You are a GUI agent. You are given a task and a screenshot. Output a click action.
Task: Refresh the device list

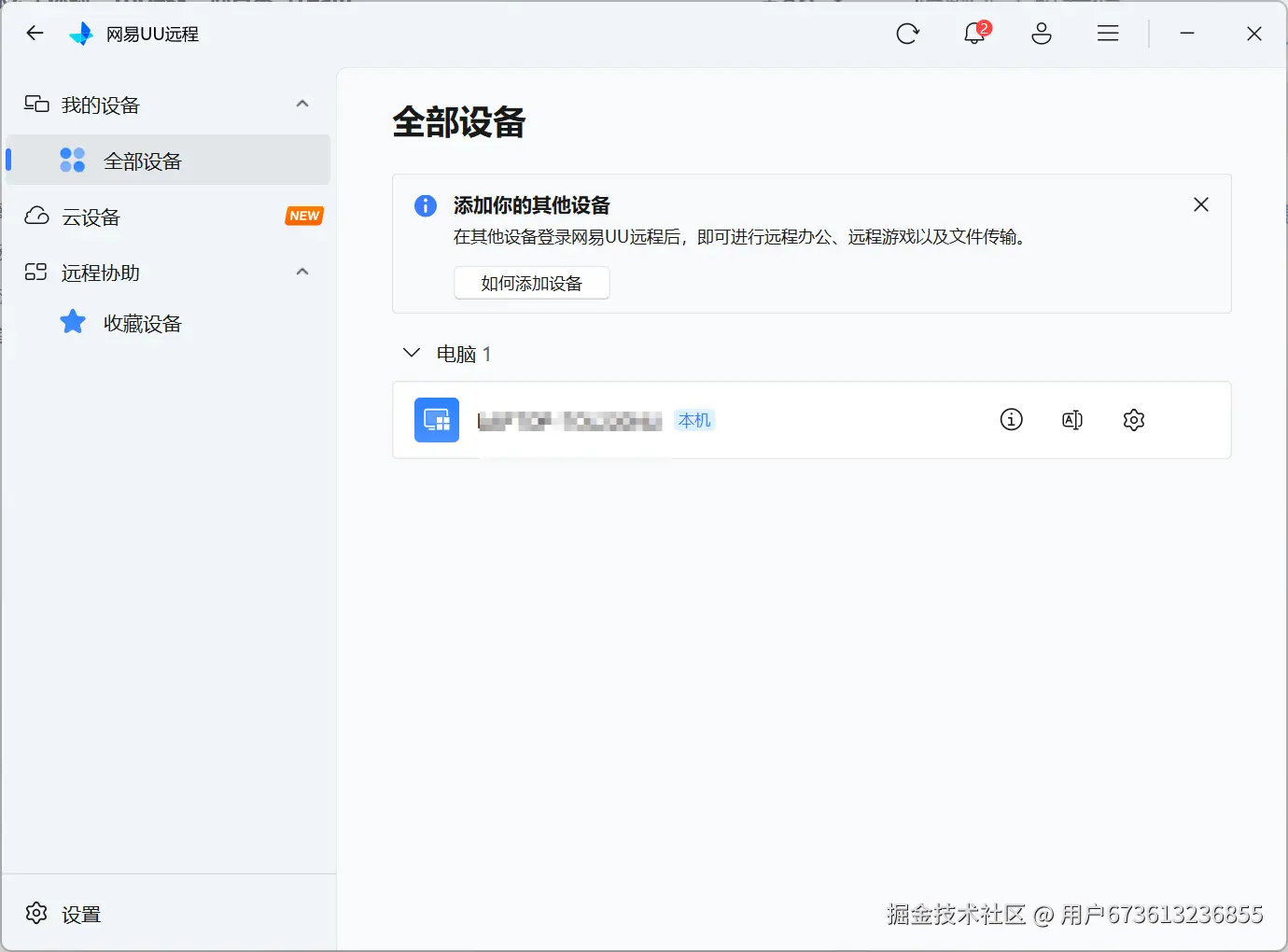(x=907, y=34)
